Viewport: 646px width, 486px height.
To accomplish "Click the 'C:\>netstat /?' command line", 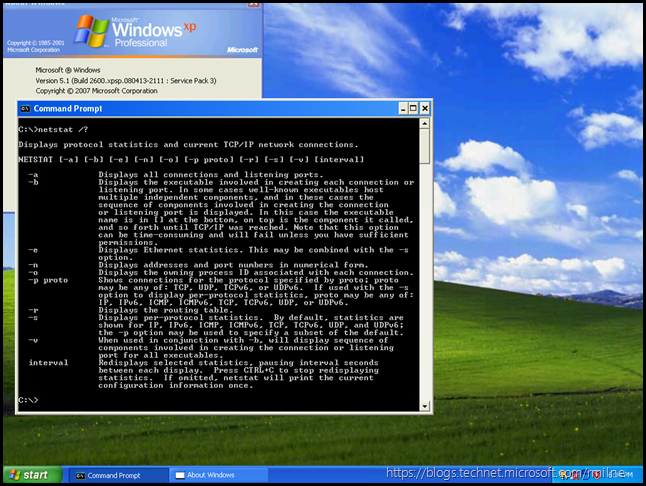I will (53, 130).
